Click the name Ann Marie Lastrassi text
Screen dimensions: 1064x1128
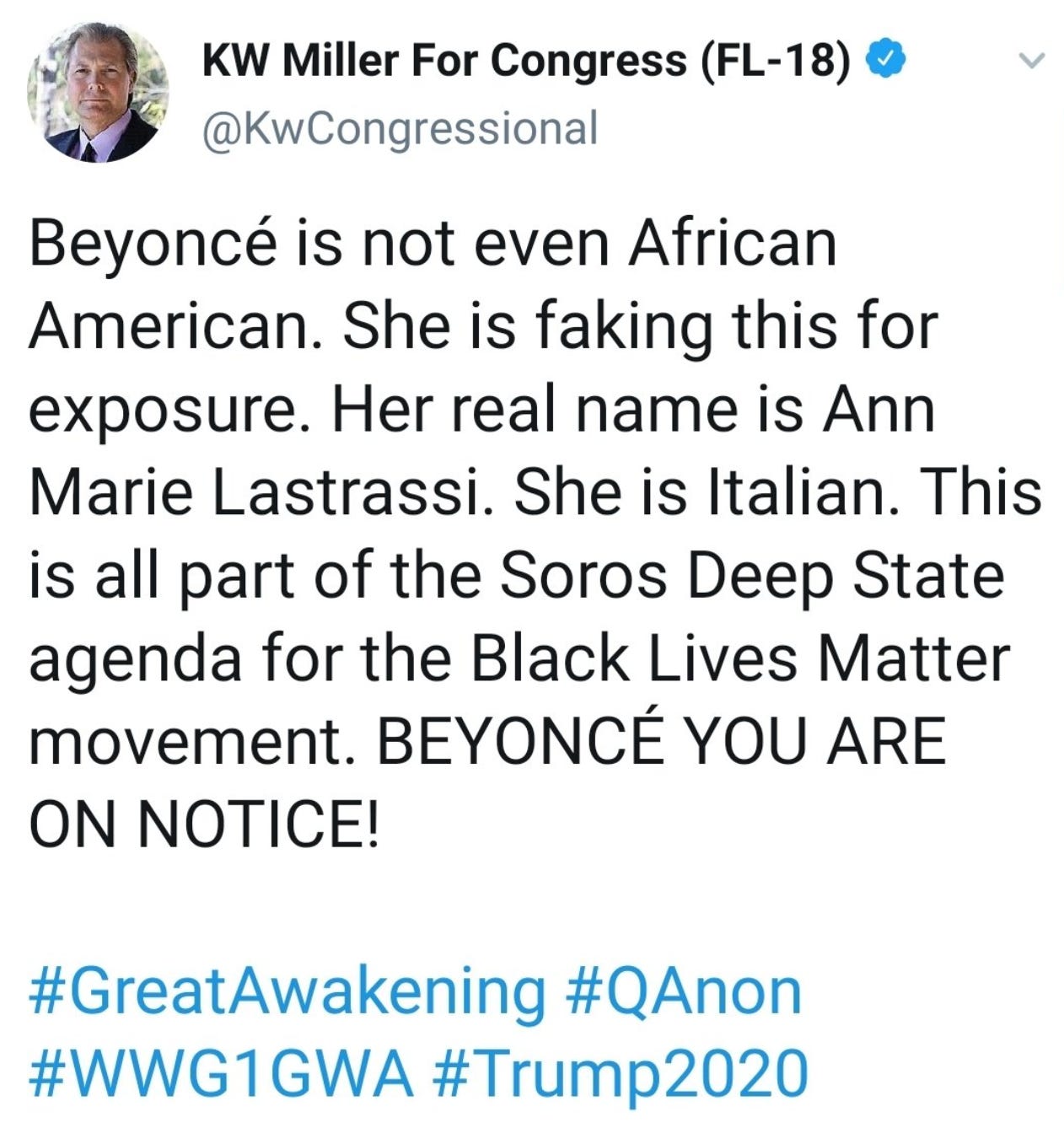pos(482,451)
